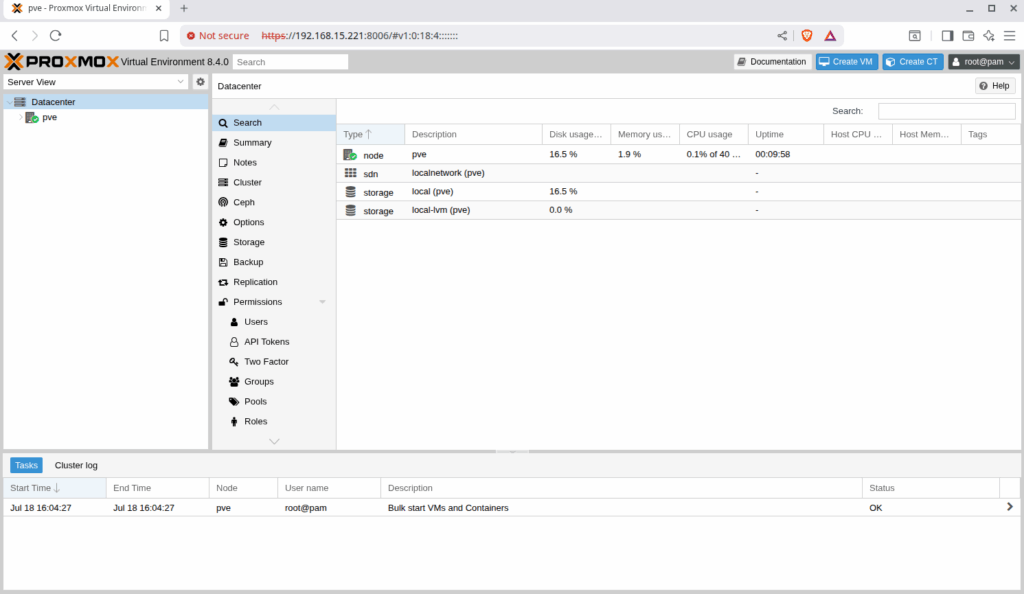Click the Brave shields lion icon
1024x594 pixels.
(807, 35)
